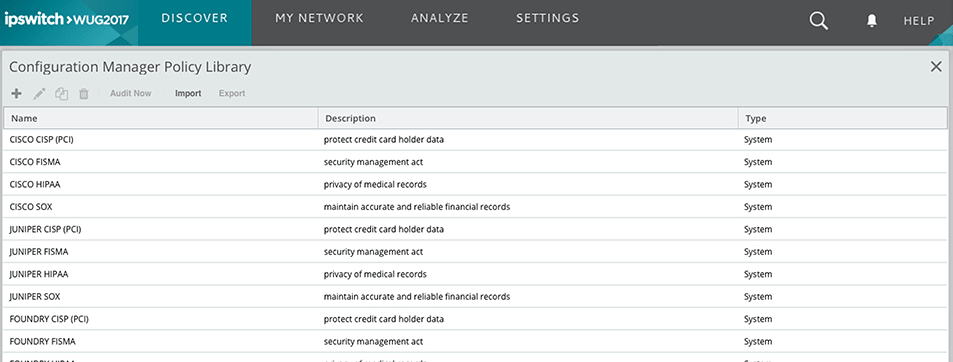This screenshot has height=362, width=953.
Task: Click the JUNIPER HIPAA row's description
Action: [375, 275]
